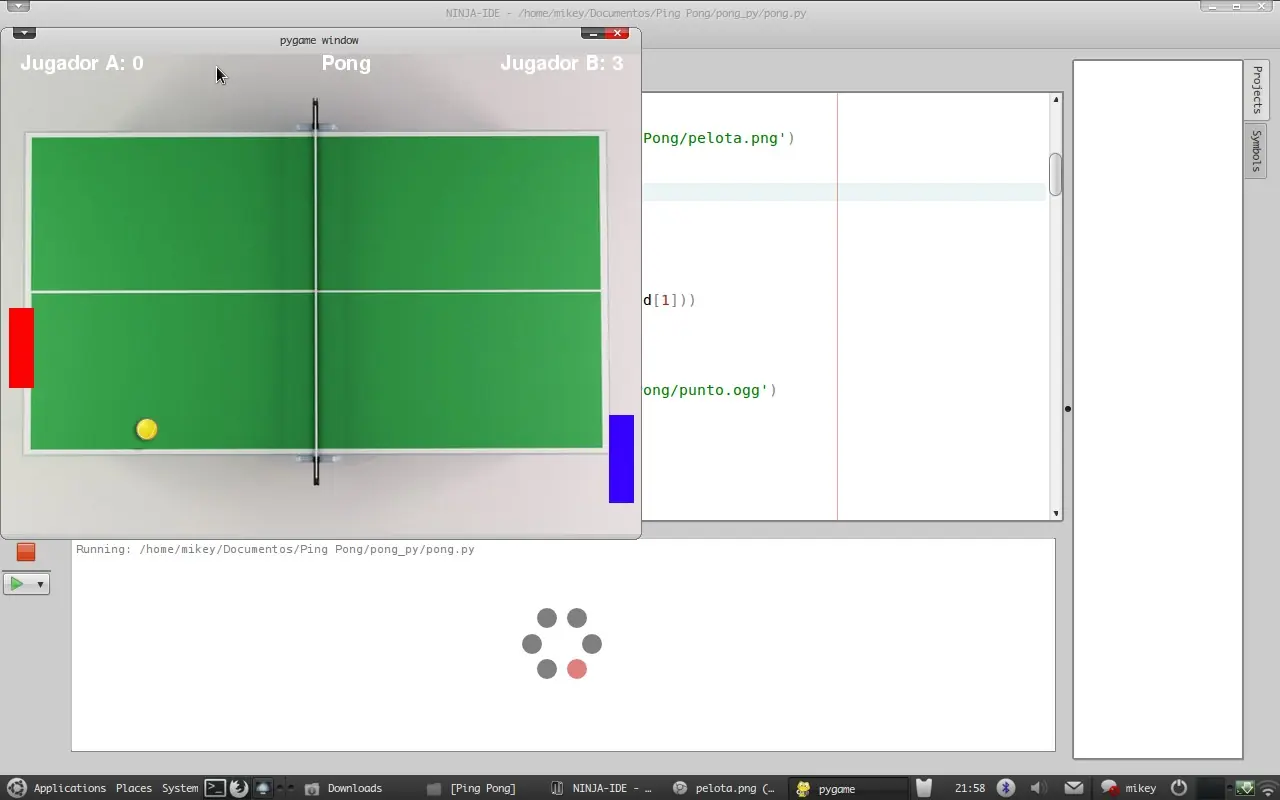Screen dimensions: 1280x800
Task: Click the Firefox icon next to the terminal
Action: (238, 787)
